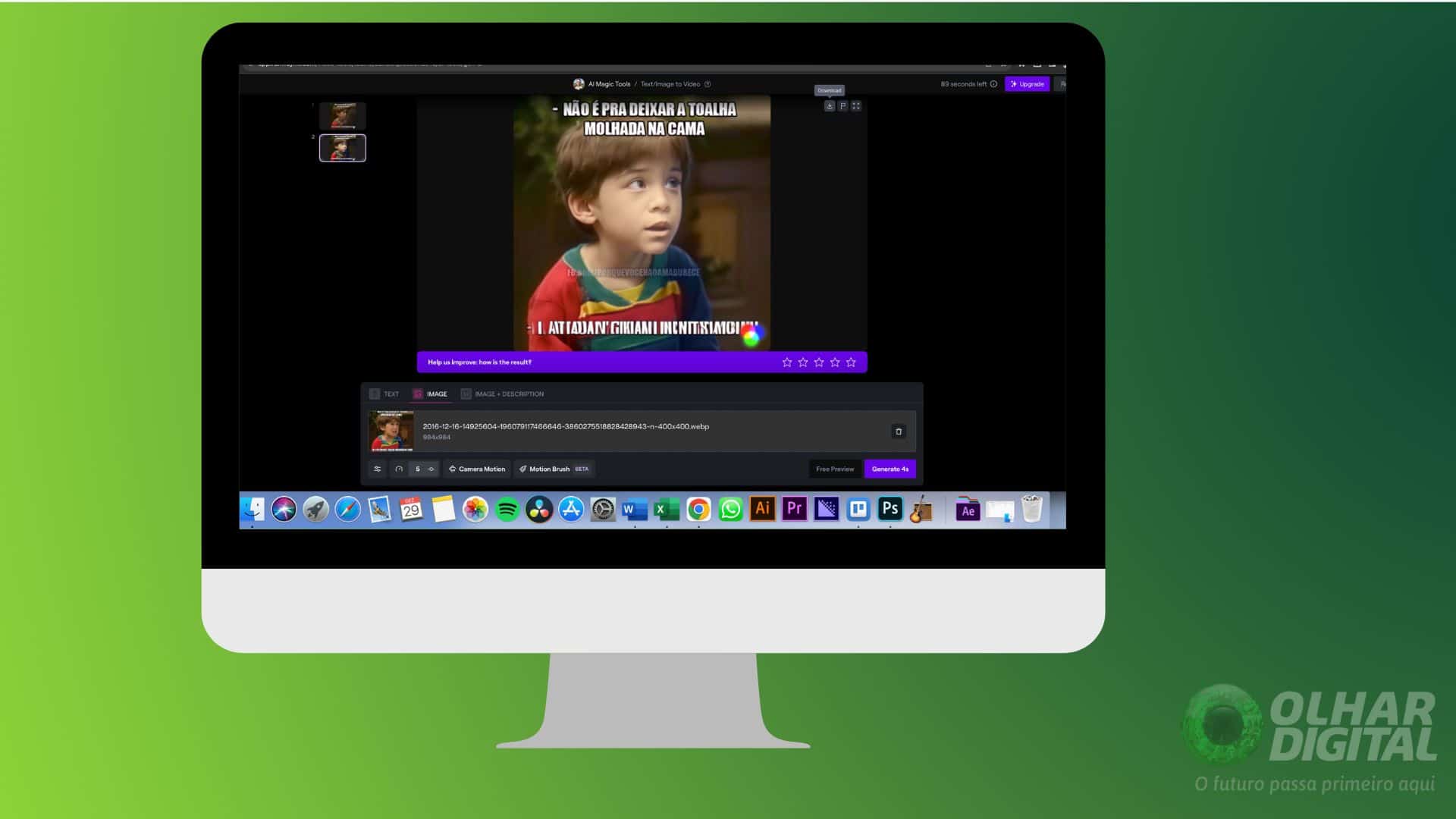Viewport: 1456px width, 819px height.
Task: Rate the result with five stars
Action: [851, 362]
